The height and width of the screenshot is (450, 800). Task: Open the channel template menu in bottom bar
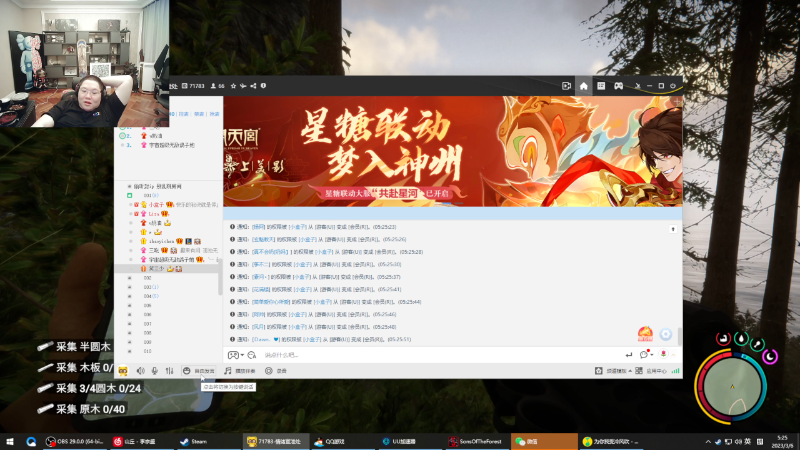pos(614,371)
